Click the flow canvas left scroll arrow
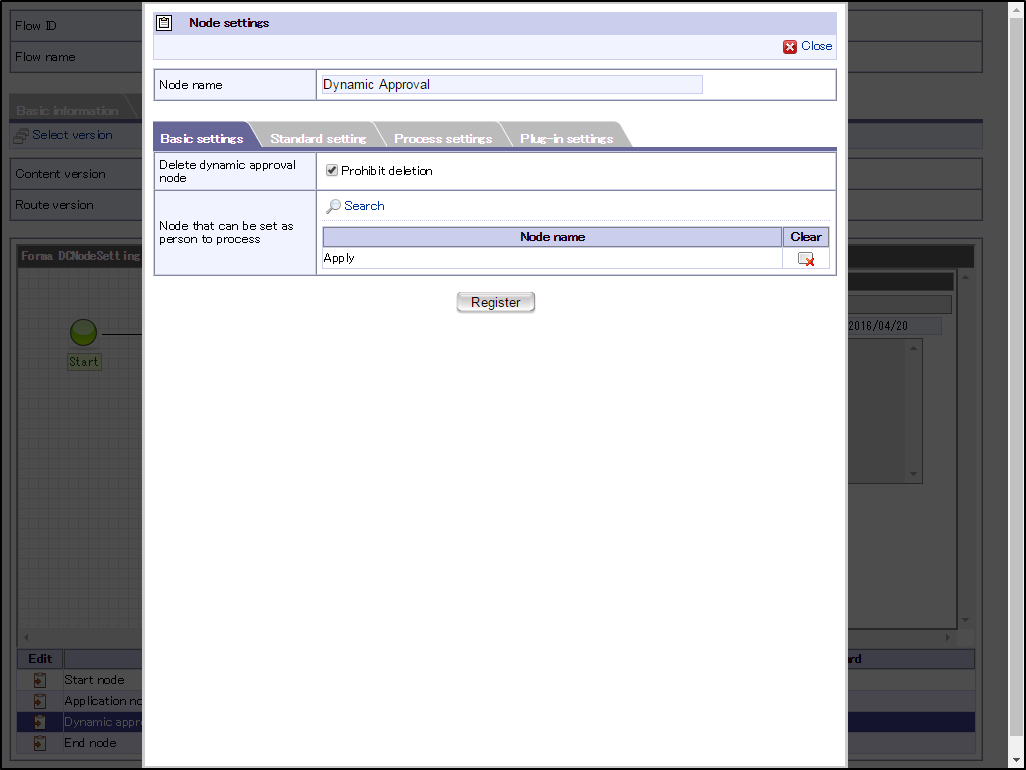Image resolution: width=1026 pixels, height=770 pixels. 26,637
